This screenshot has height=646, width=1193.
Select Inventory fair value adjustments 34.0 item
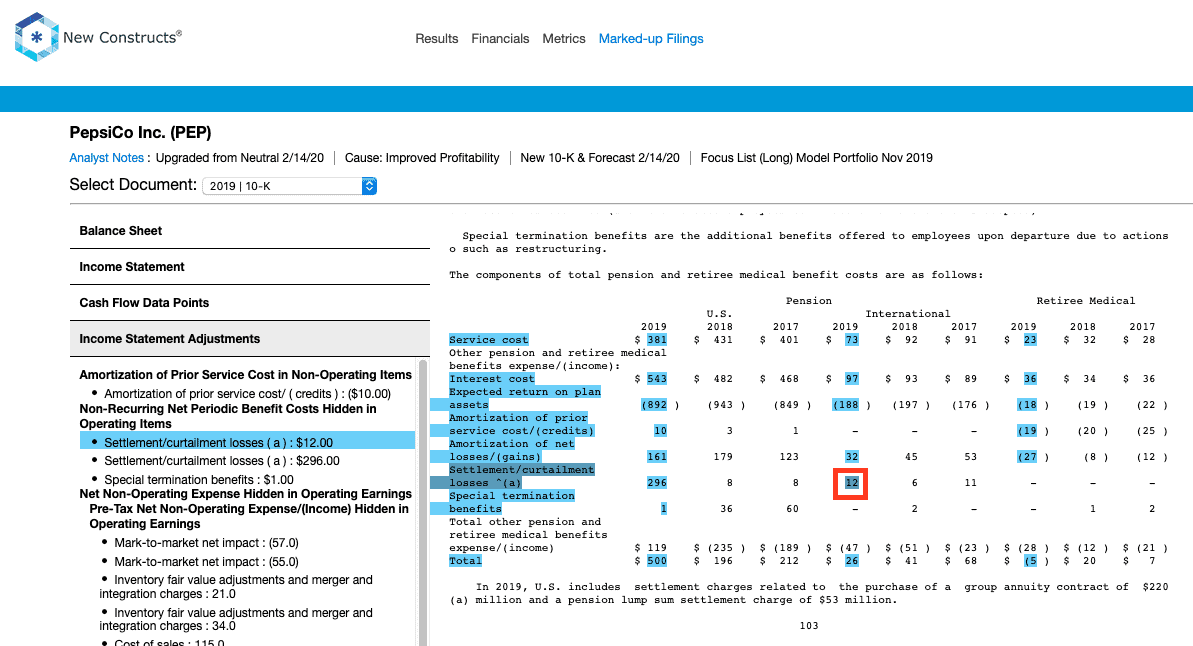tap(236, 619)
